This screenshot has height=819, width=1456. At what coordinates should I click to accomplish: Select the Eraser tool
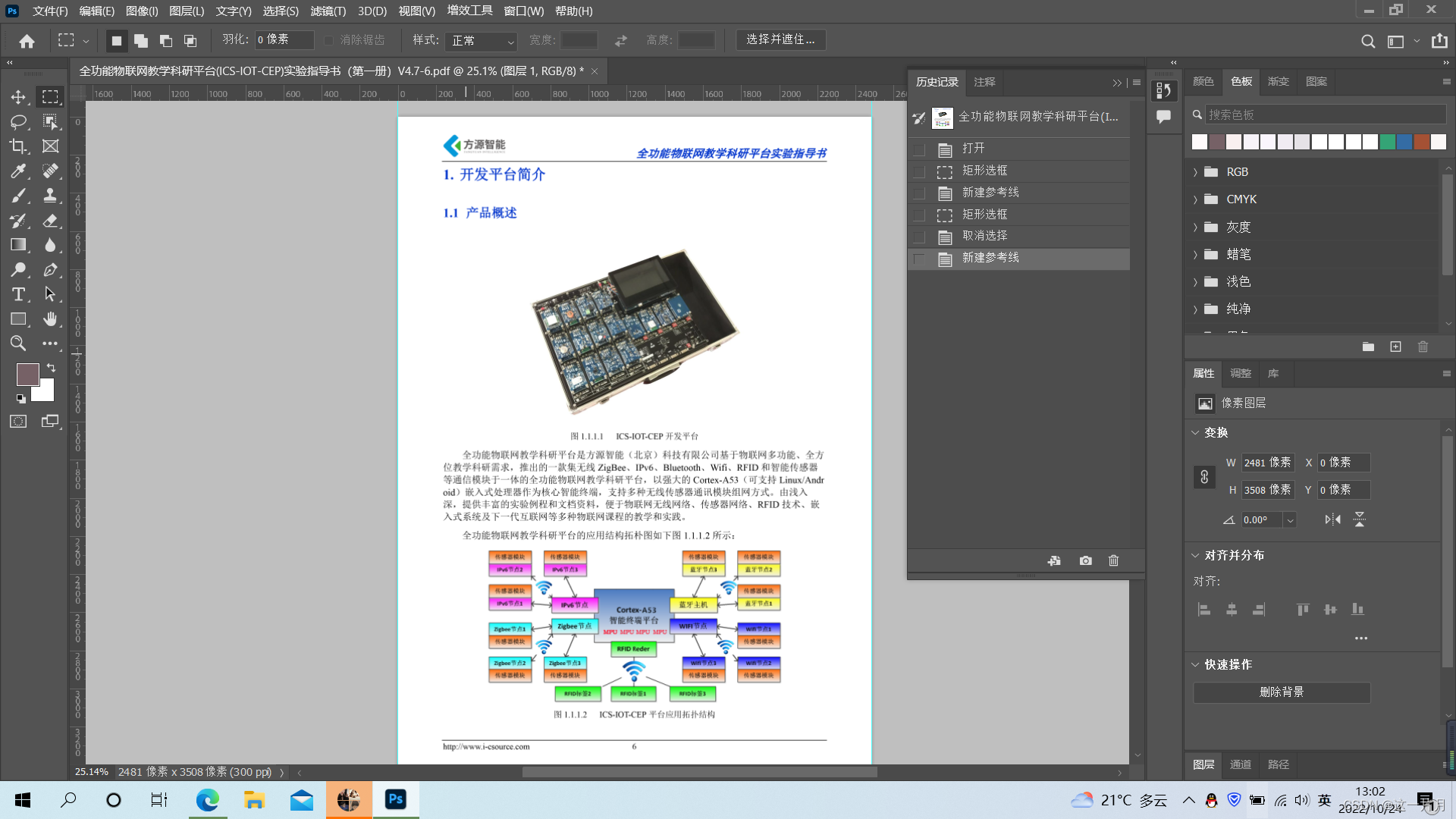point(50,221)
